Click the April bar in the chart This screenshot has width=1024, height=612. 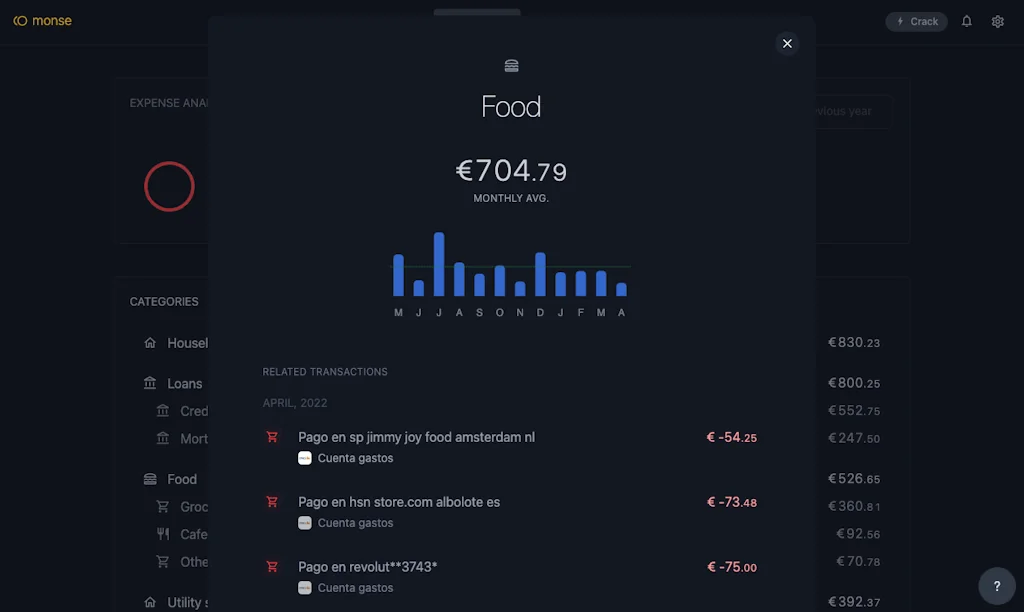621,289
